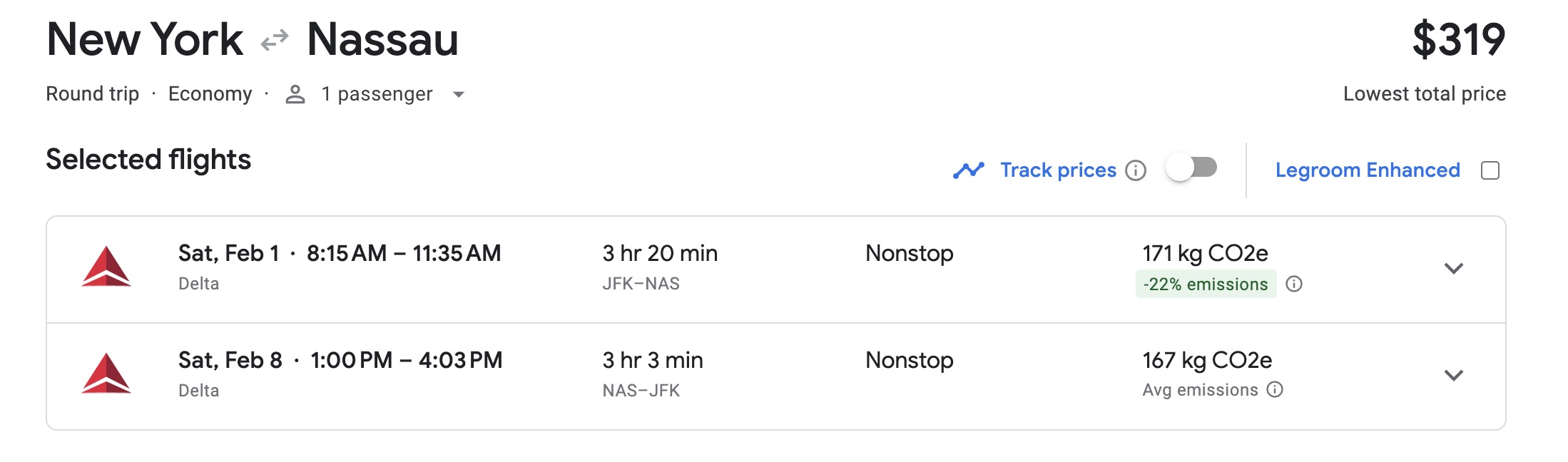
Task: Check the Legroom Enhanced checkbox
Action: pos(1491,170)
